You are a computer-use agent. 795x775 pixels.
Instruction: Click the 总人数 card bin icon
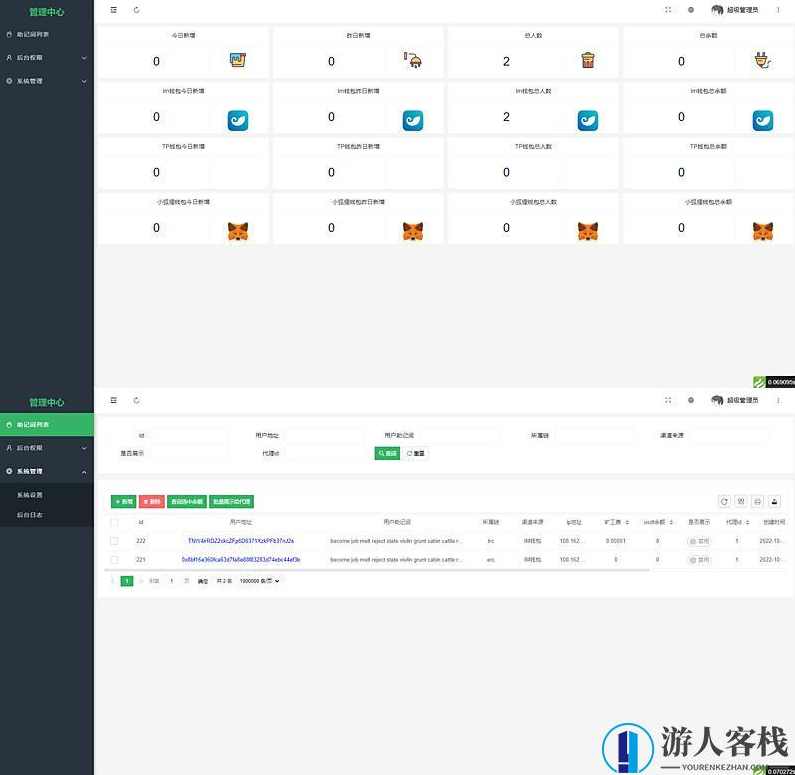588,60
